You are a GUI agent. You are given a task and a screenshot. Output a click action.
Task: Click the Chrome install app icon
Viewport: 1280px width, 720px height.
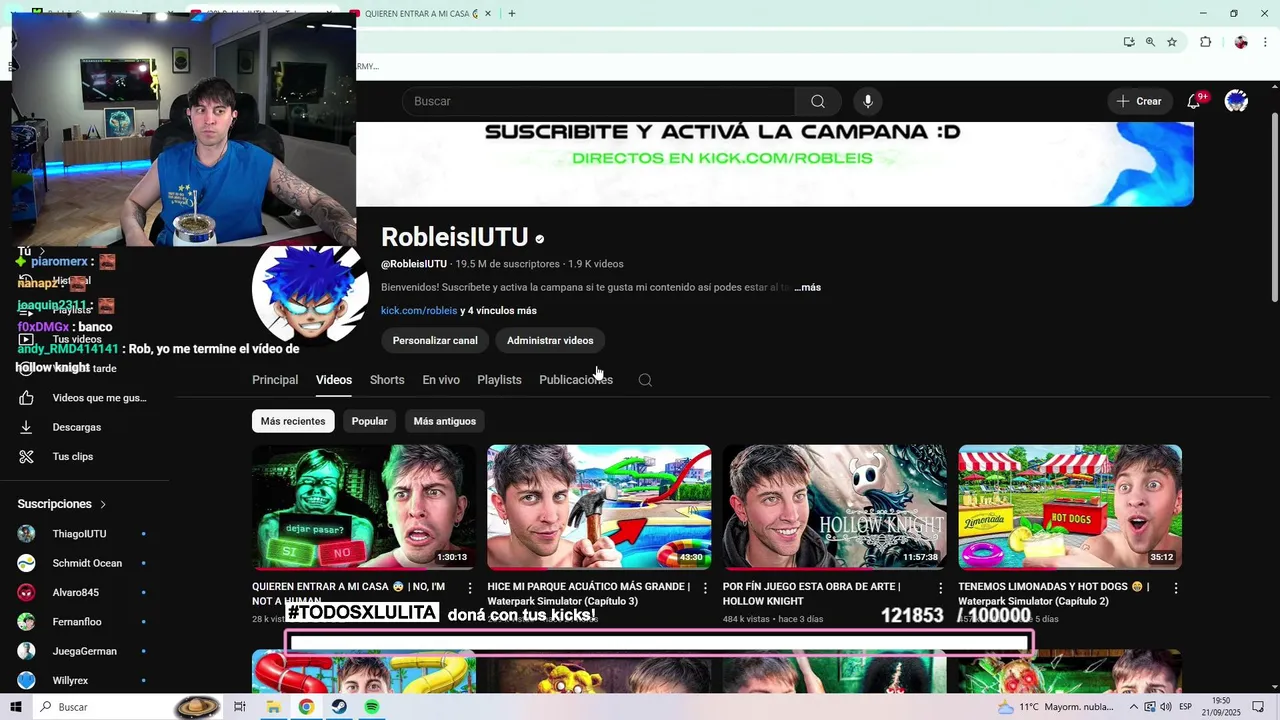pyautogui.click(x=1129, y=42)
